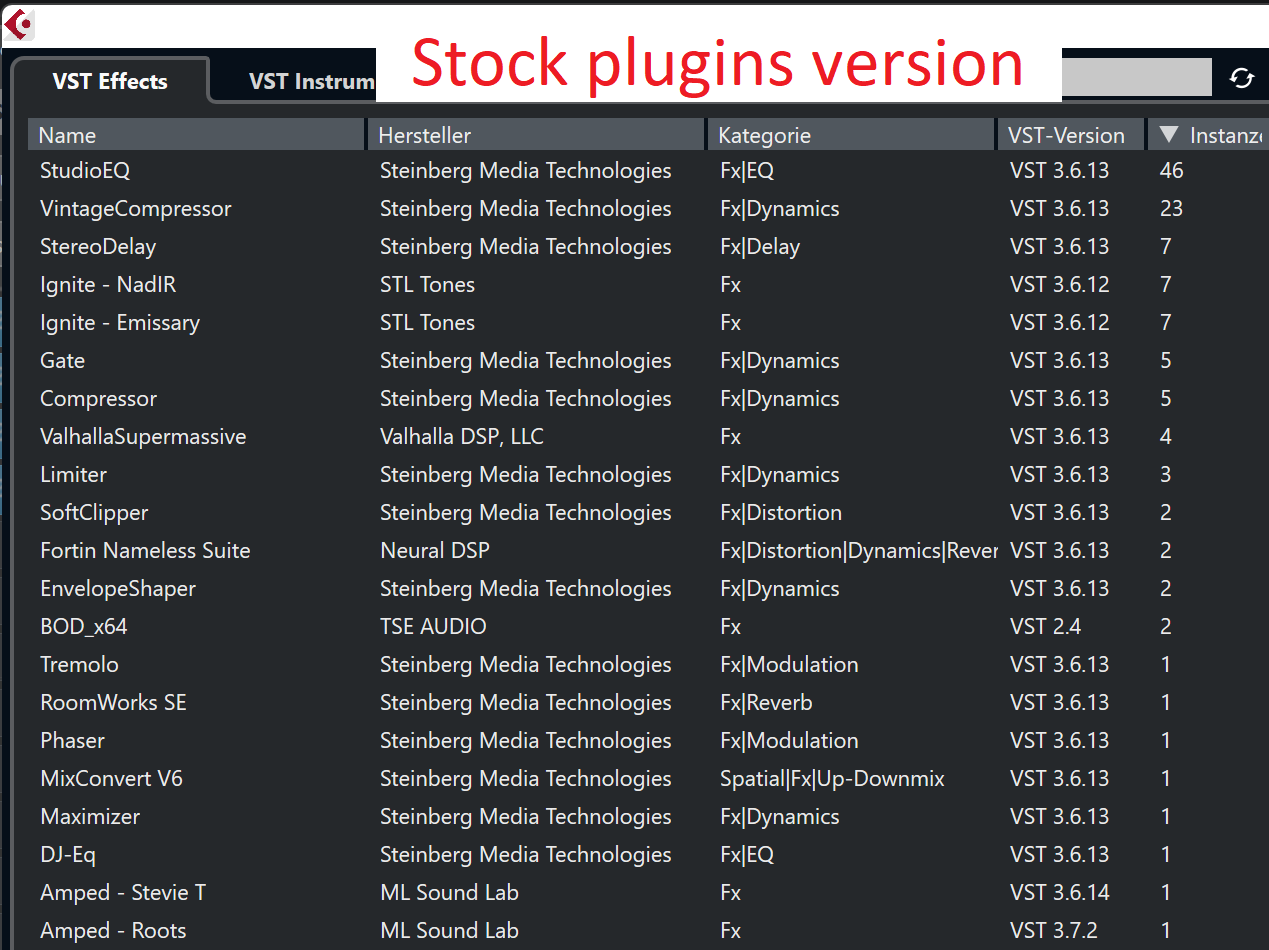Click the Instanzen sort arrow
Image resolution: width=1269 pixels, height=950 pixels.
(1169, 135)
